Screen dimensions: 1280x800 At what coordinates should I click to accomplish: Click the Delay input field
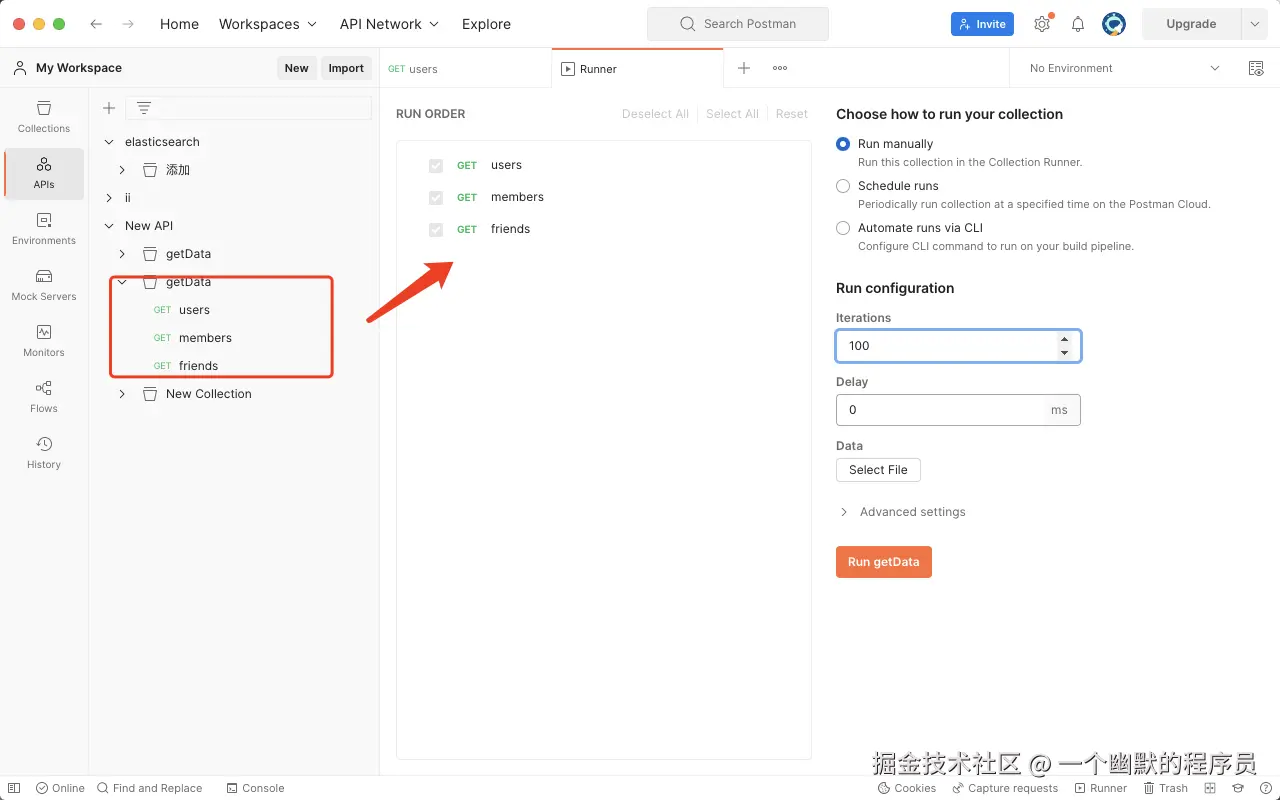click(958, 410)
